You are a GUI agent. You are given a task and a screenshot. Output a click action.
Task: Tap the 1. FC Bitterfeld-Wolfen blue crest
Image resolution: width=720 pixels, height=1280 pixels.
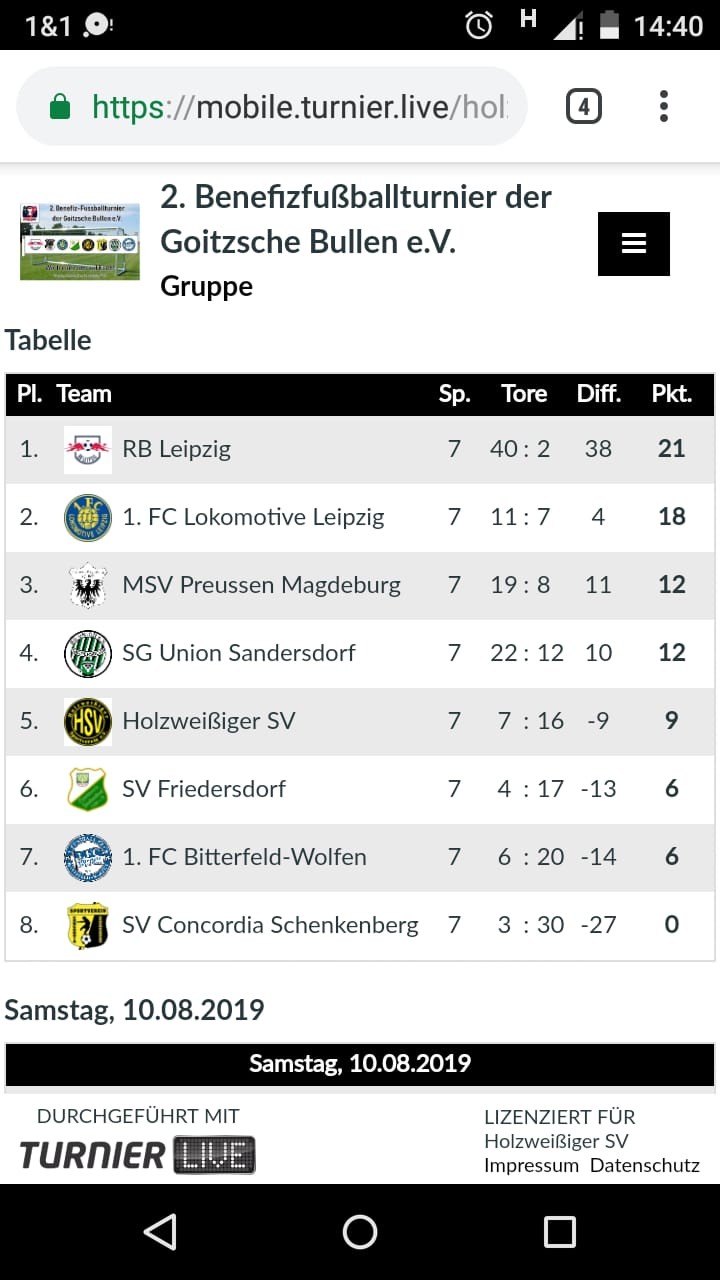[88, 857]
